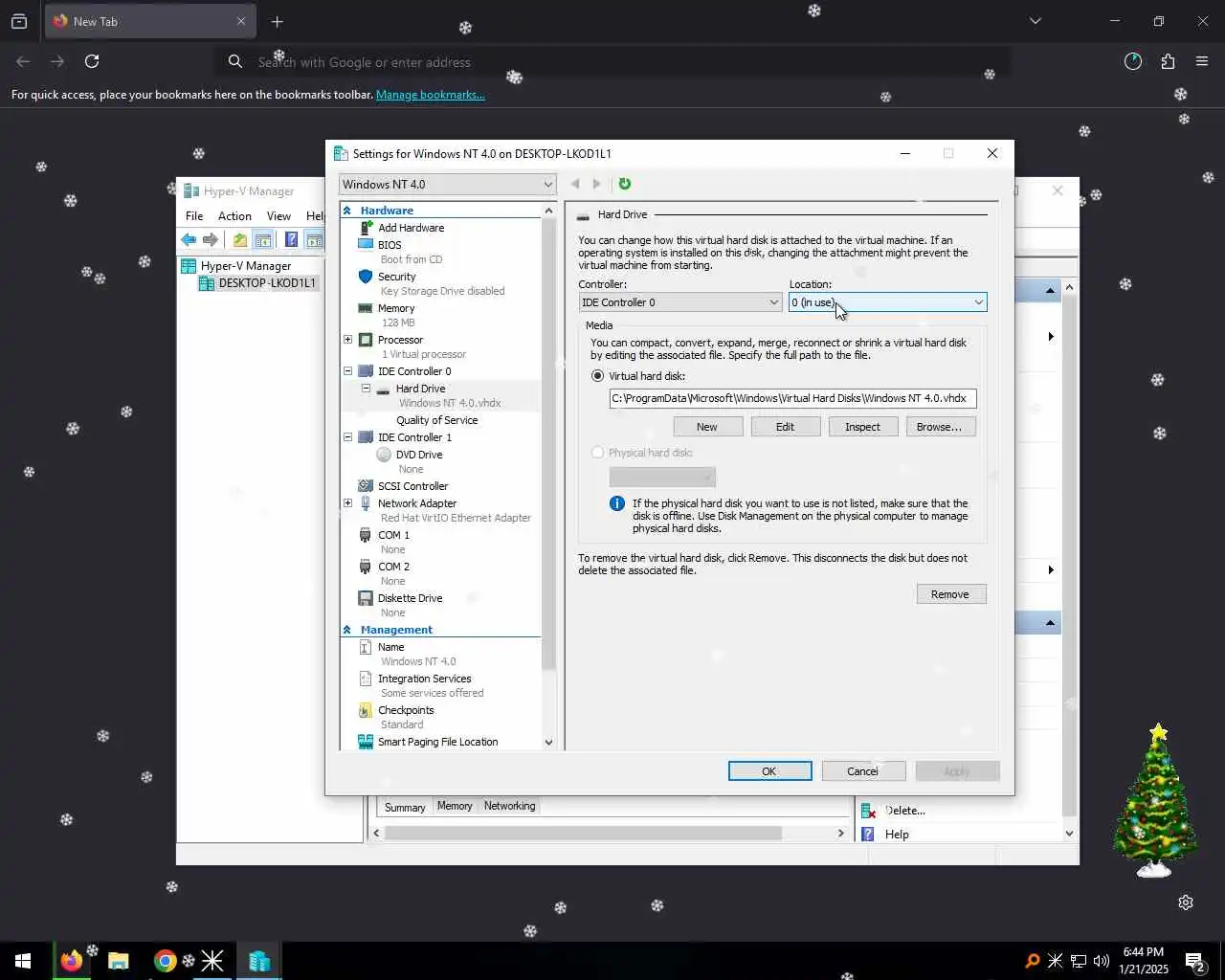Click the Smart Paging File Location icon

point(365,742)
